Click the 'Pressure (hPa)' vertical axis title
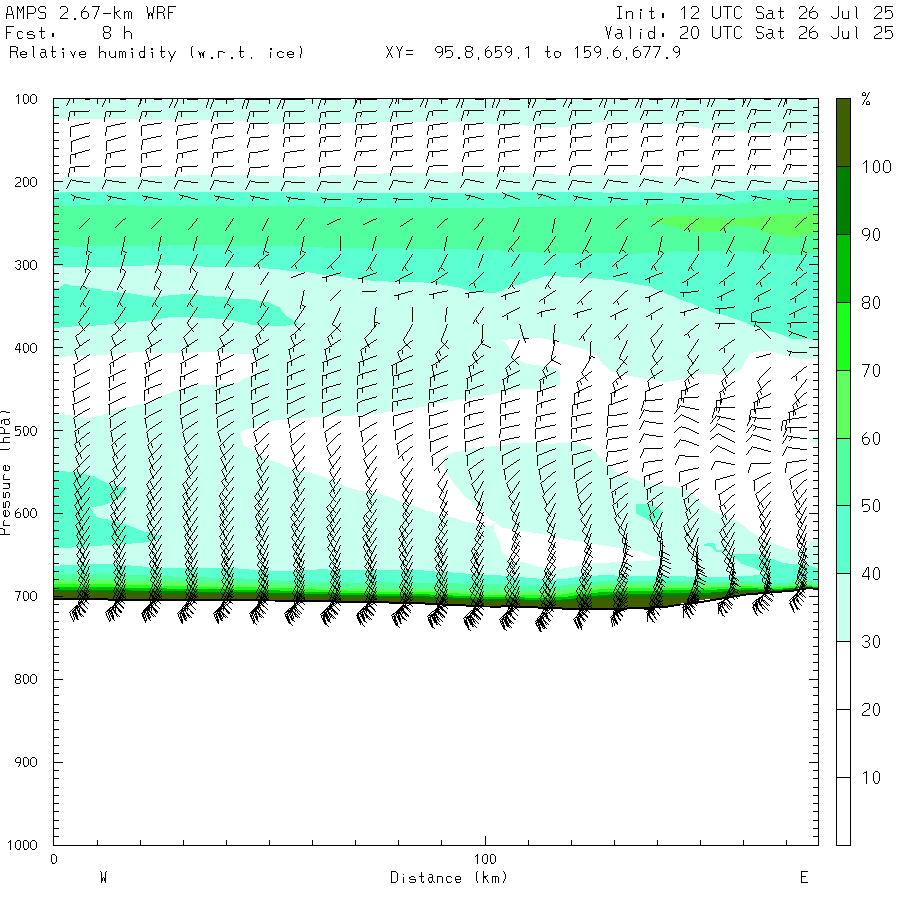The width and height of the screenshot is (900, 900). click(6, 472)
